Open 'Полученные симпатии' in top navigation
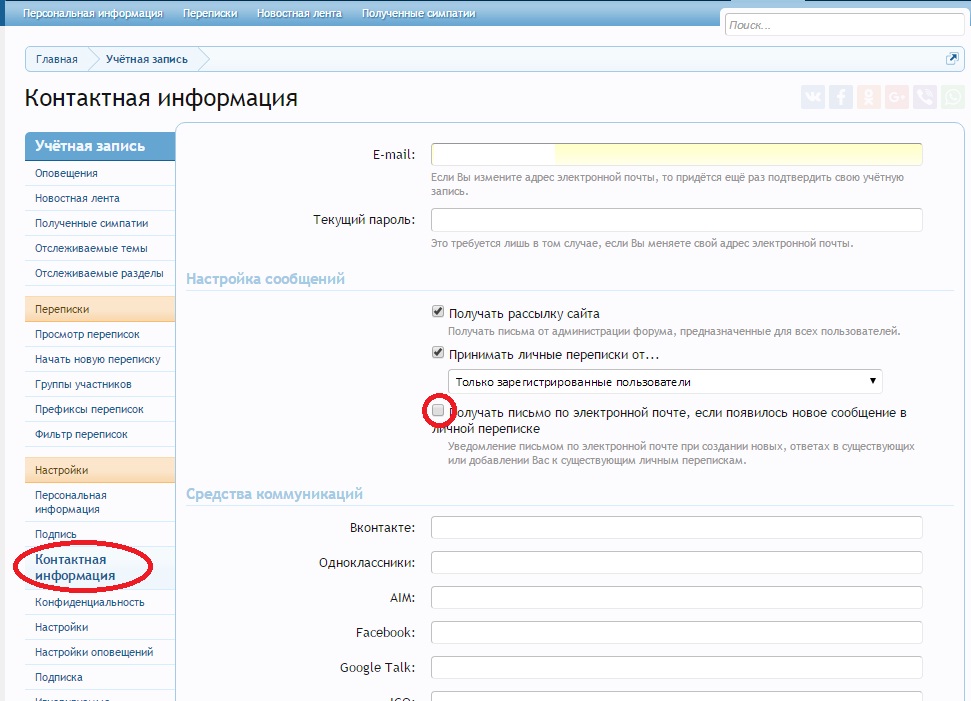The width and height of the screenshot is (971, 701). pyautogui.click(x=419, y=13)
